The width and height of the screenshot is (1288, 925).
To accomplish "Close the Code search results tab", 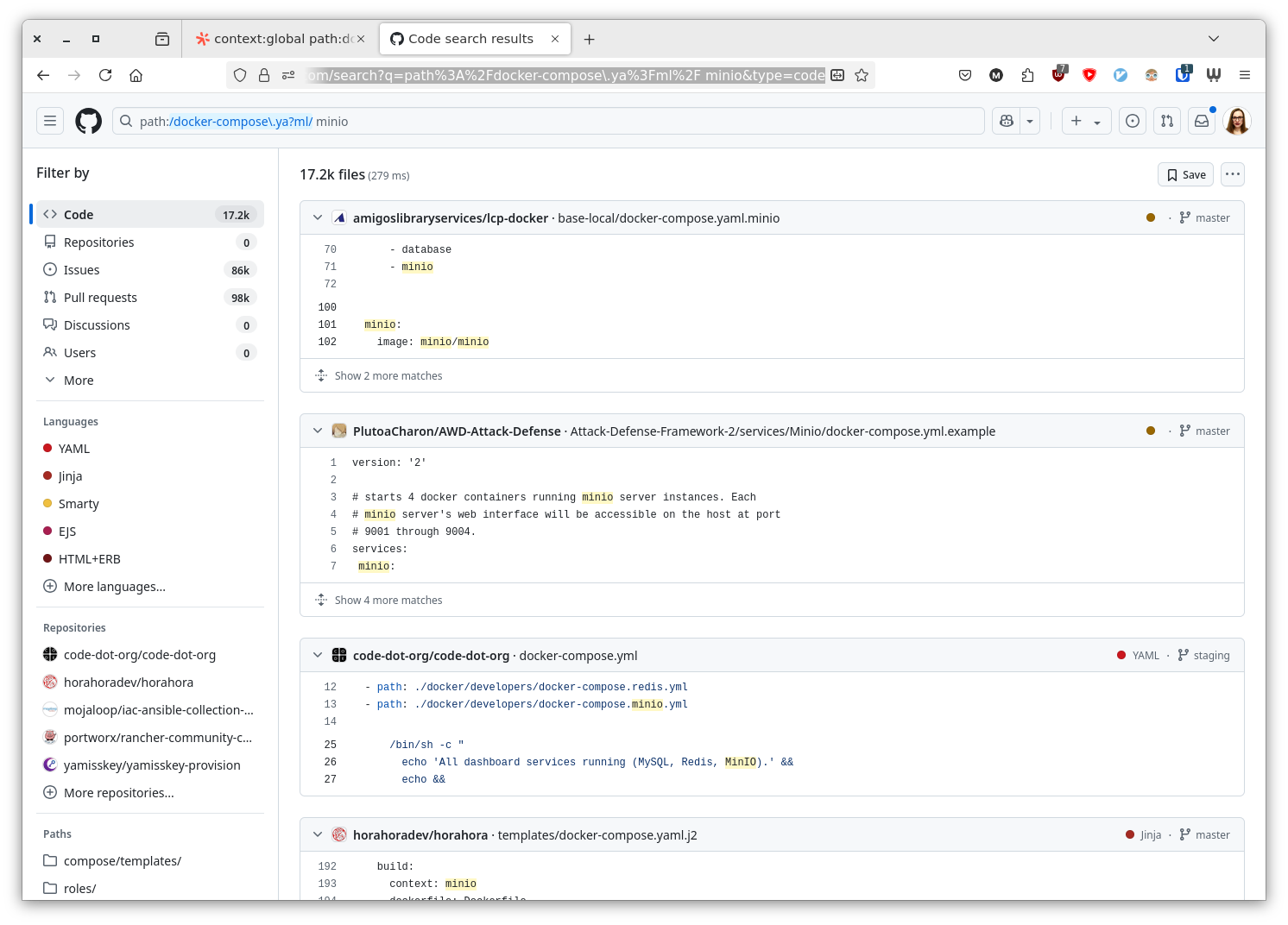I will (555, 39).
